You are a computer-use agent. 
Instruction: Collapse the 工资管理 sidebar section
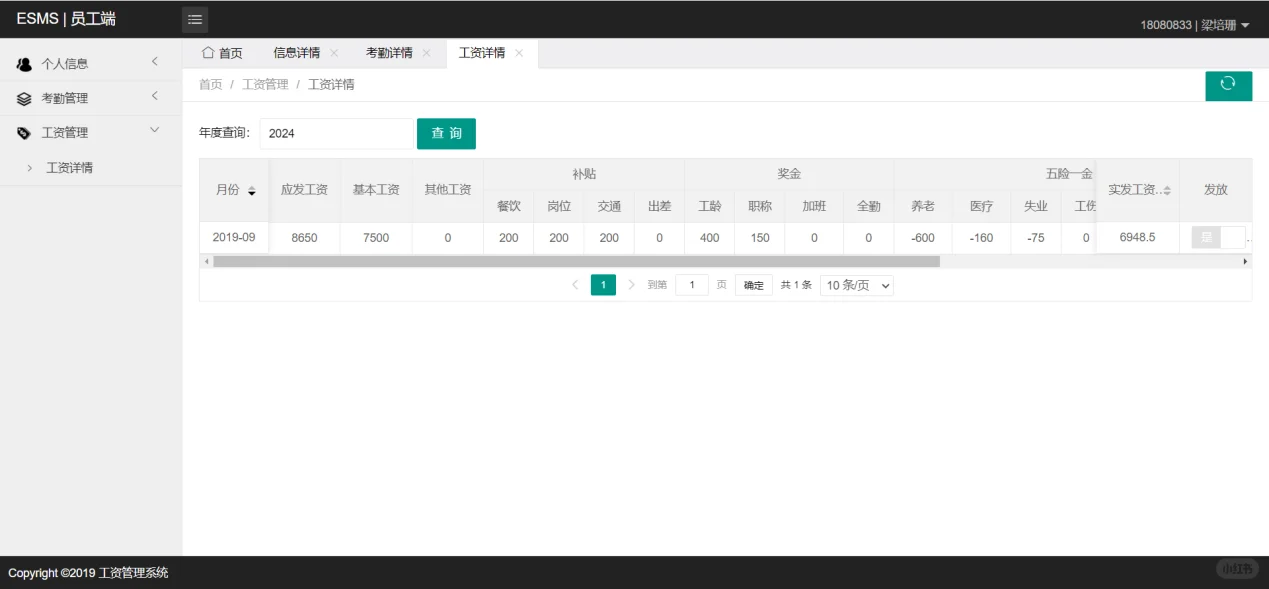click(x=154, y=130)
